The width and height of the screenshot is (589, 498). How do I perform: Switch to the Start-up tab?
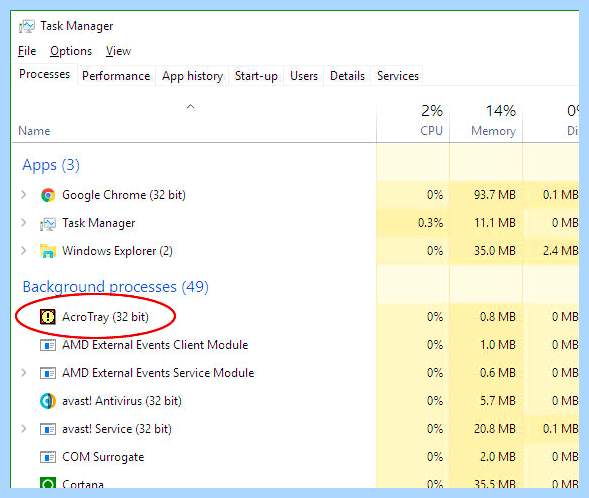point(256,76)
